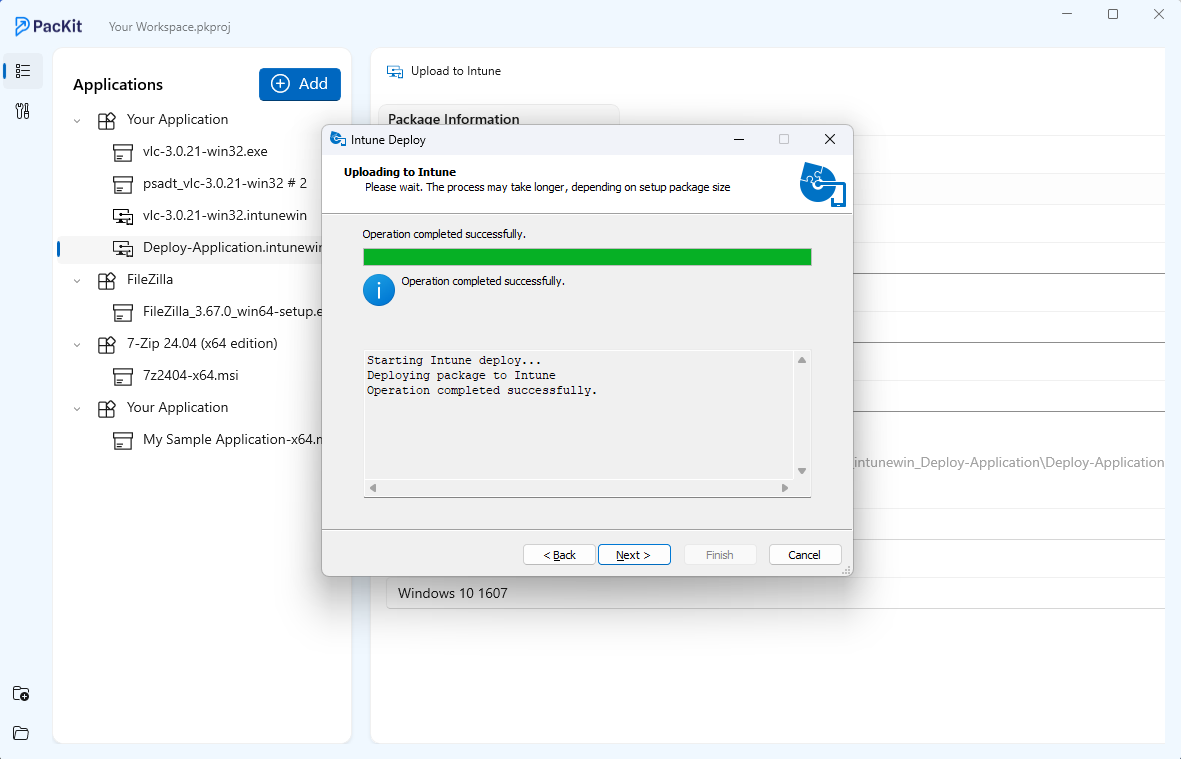Click the new project folder icon
1181x759 pixels.
pyautogui.click(x=21, y=693)
